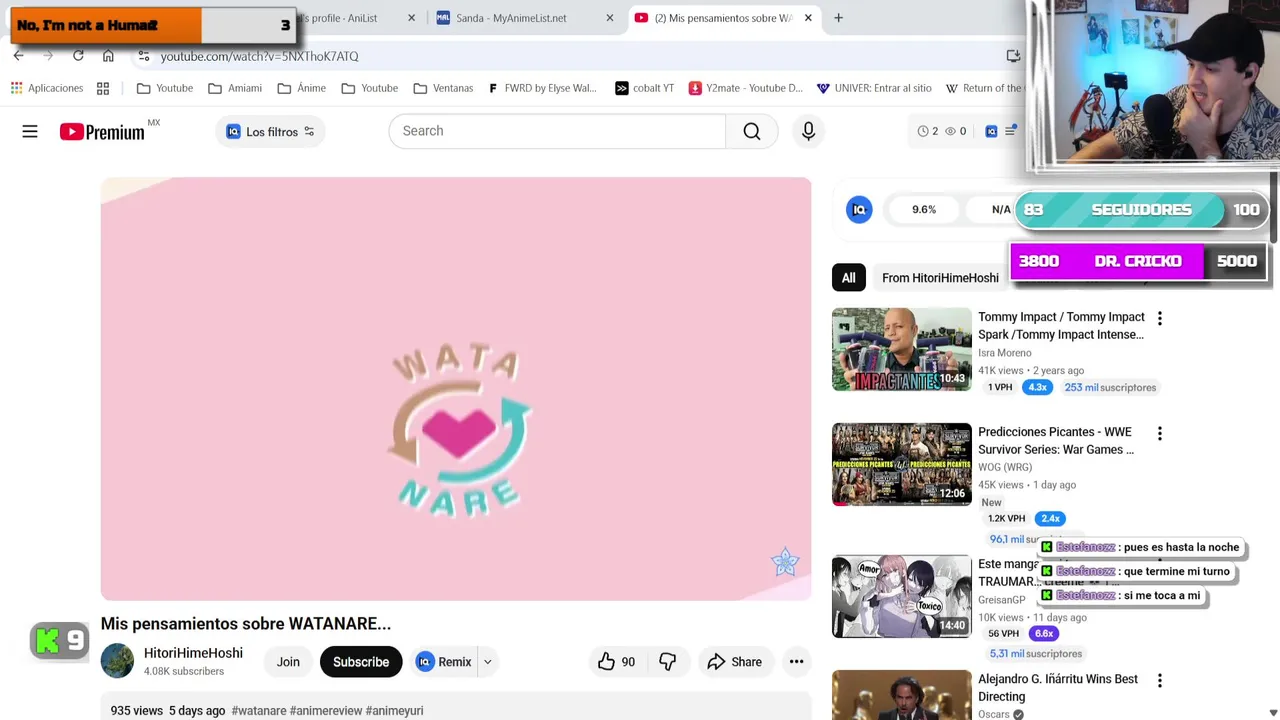Expand the Remix dropdown arrow
The image size is (1280, 720).
(x=488, y=662)
